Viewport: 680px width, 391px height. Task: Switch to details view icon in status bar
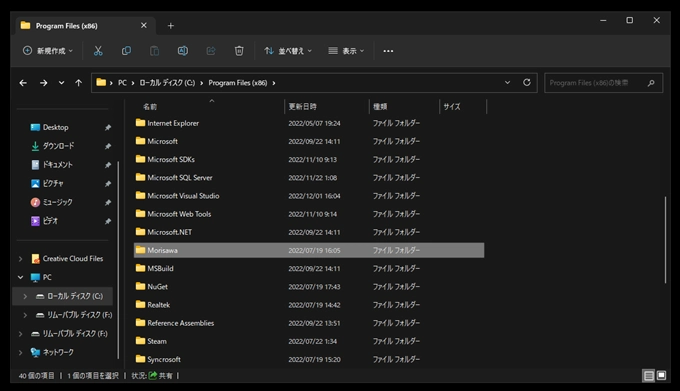pyautogui.click(x=649, y=375)
